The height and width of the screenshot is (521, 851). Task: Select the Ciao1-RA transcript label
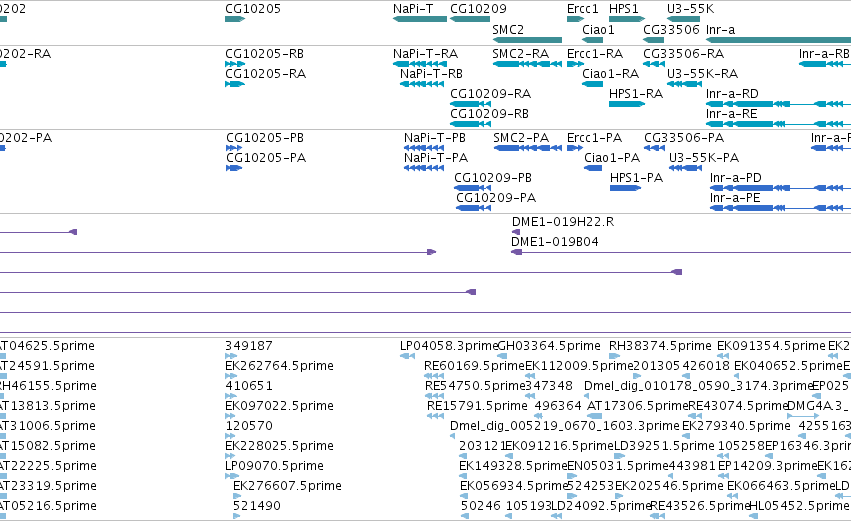(x=611, y=74)
